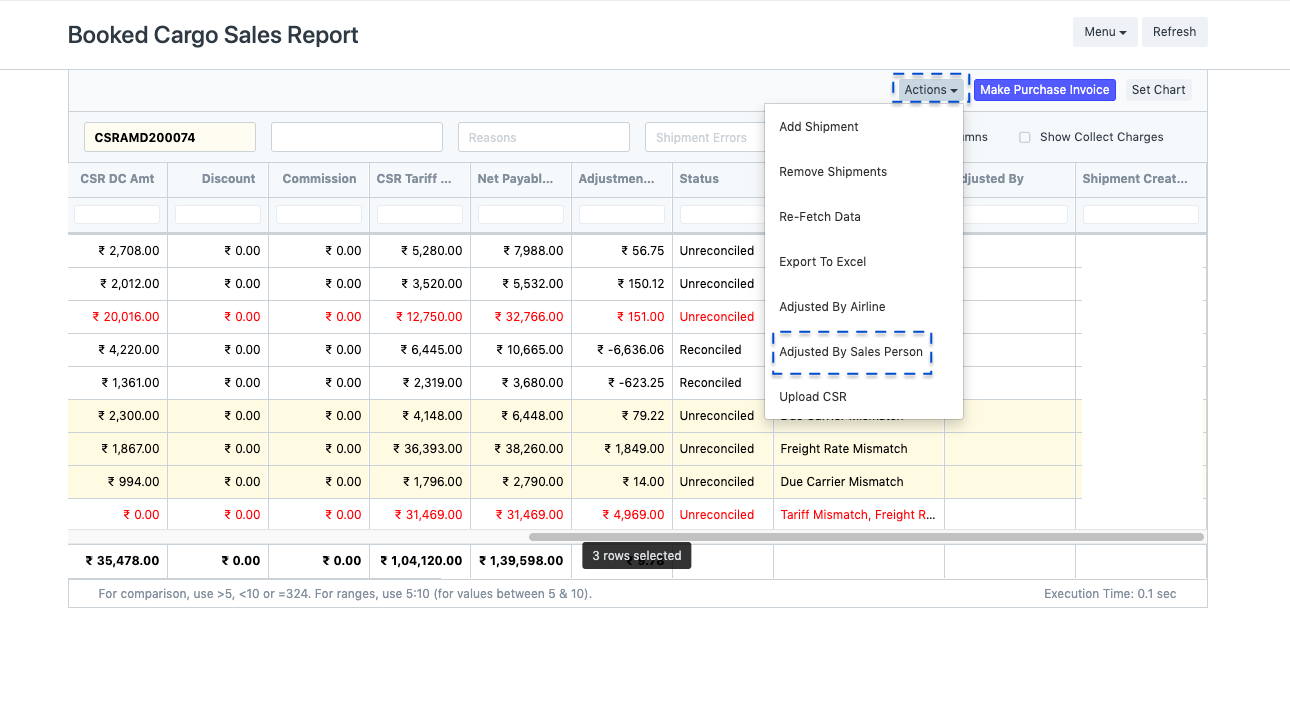Screen dimensions: 1290x718
Task: Sort by CSR DC Amt column header
Action: pos(118,179)
